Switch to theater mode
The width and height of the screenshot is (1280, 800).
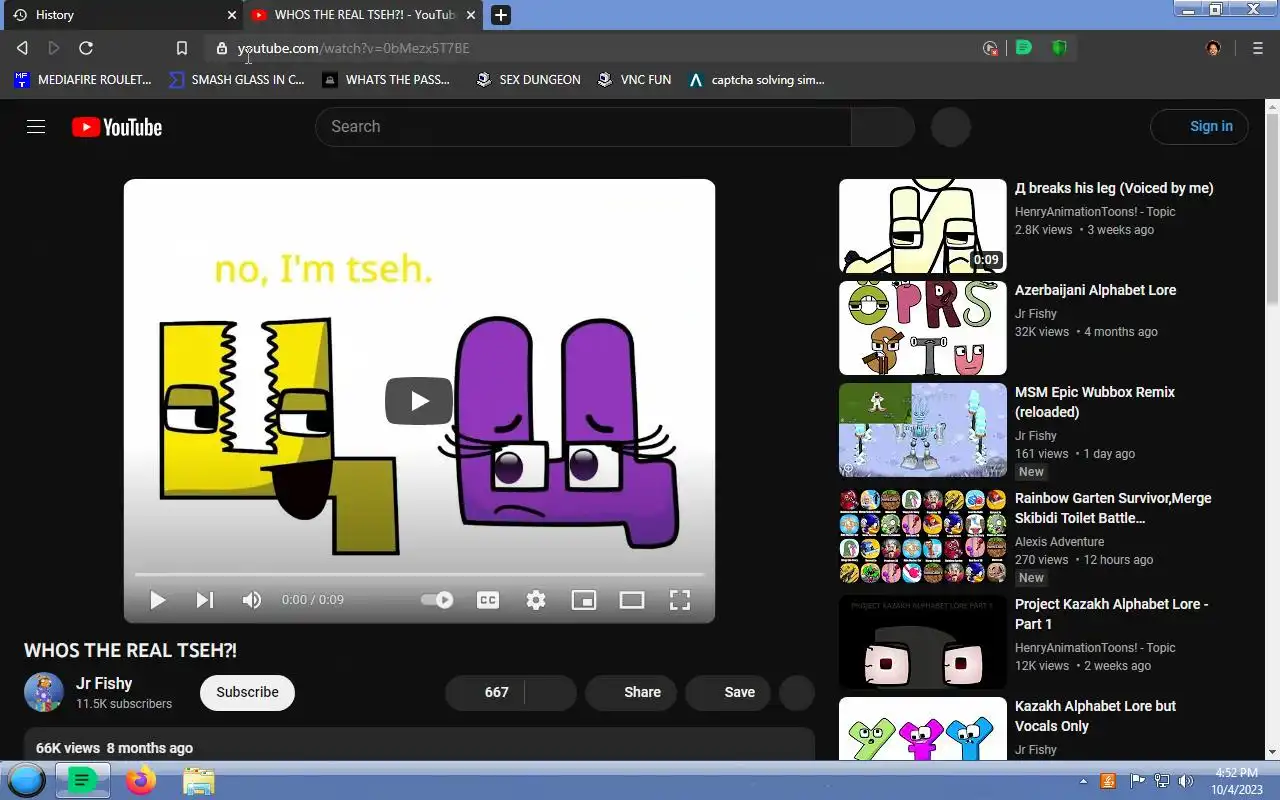[632, 600]
